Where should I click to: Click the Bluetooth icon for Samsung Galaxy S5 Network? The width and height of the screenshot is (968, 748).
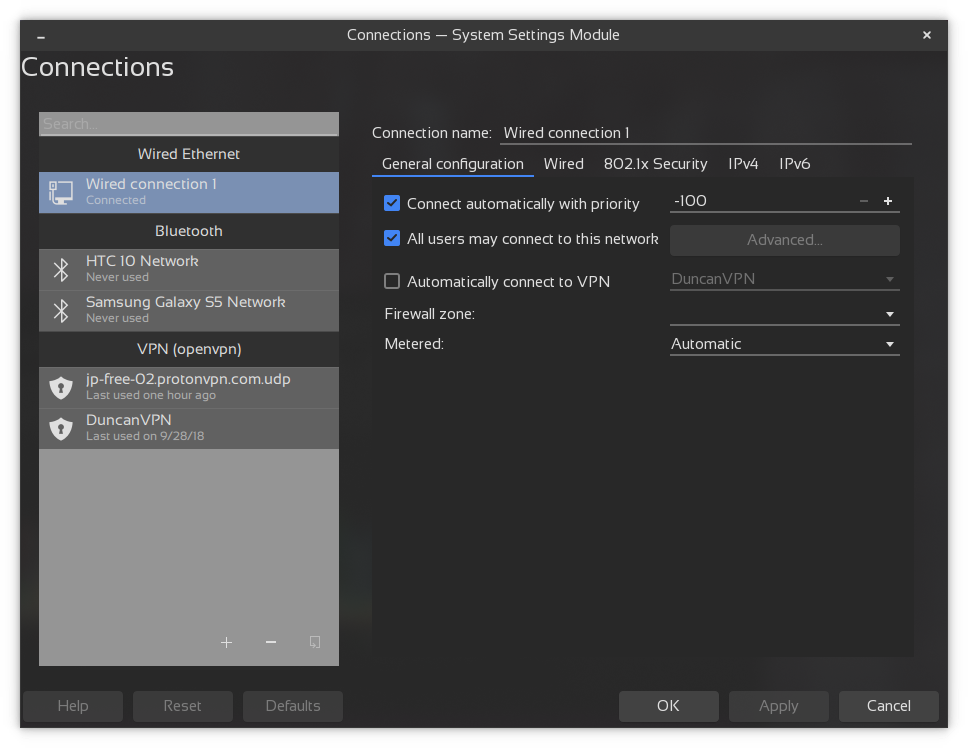pyautogui.click(x=61, y=310)
